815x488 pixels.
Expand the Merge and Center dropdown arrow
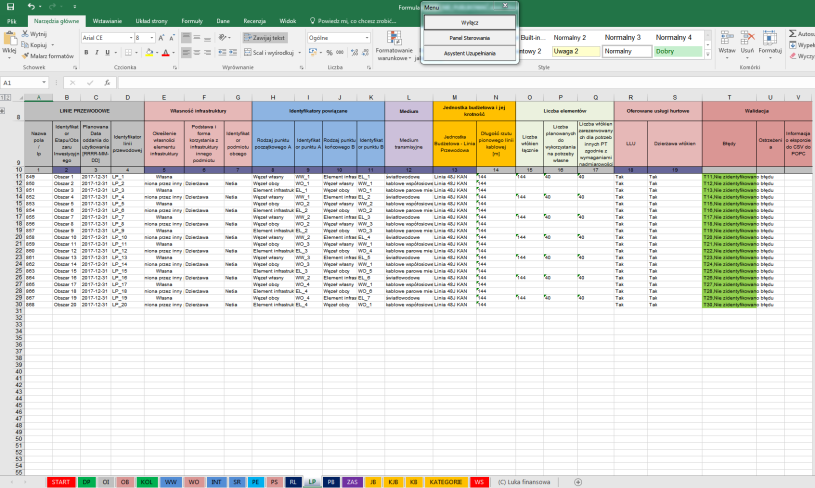pos(300,52)
